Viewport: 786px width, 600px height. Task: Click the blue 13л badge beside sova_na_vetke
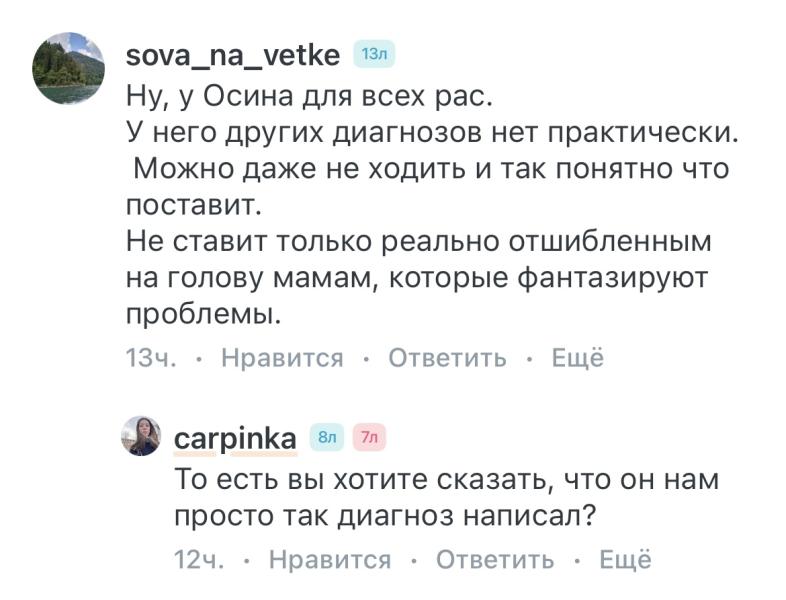pos(374,55)
